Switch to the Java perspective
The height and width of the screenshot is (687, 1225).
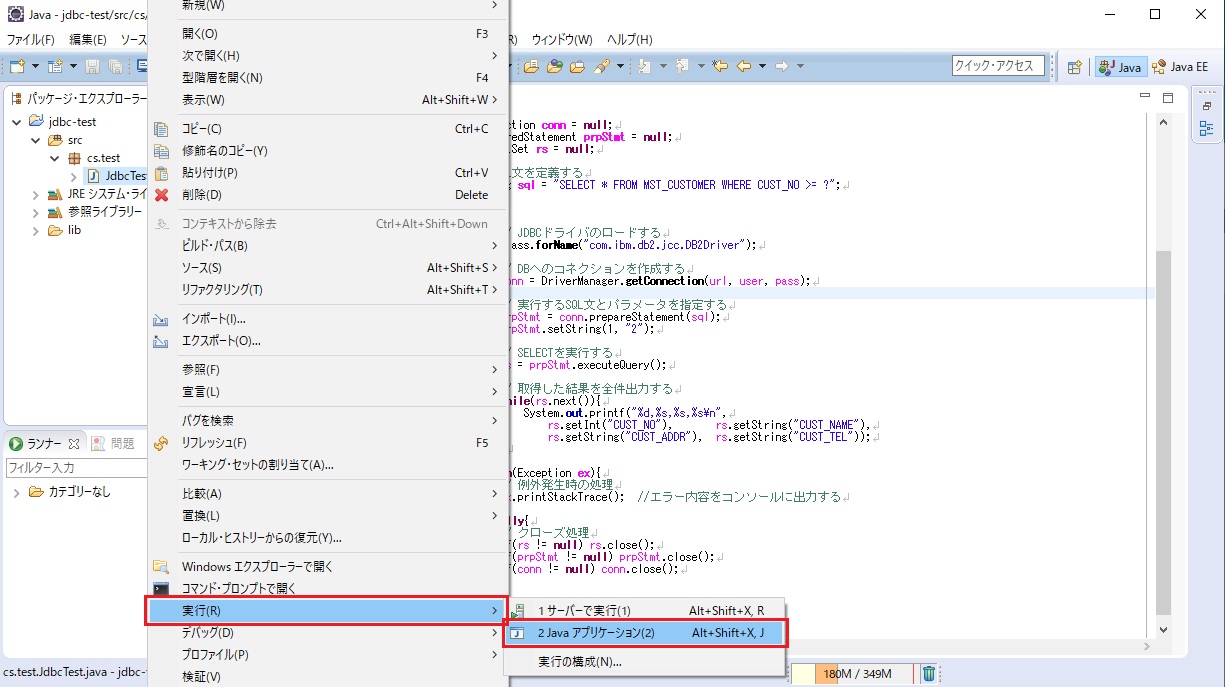pyautogui.click(x=1120, y=67)
